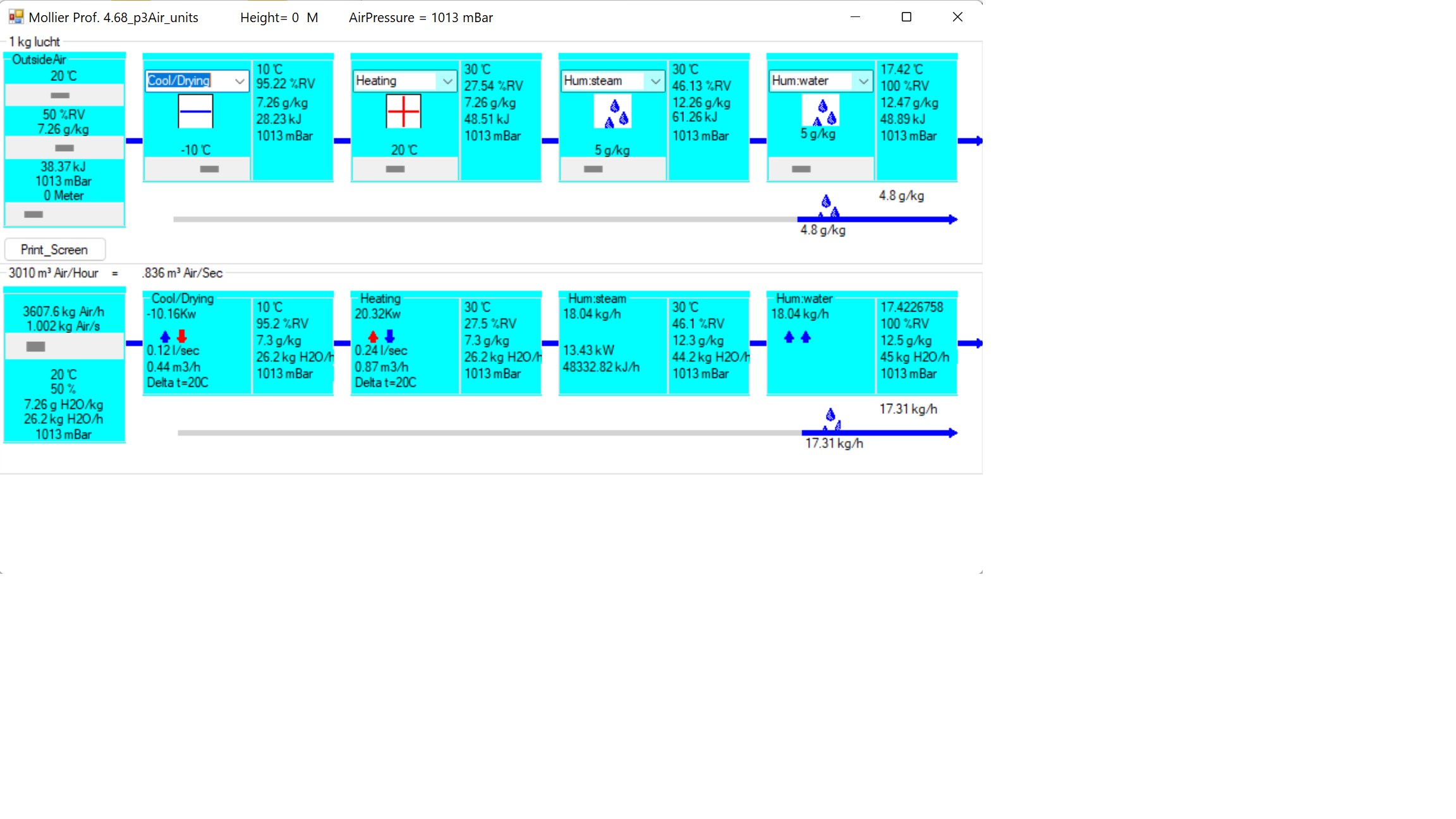
Task: Click the red plus Heating icon
Action: tap(403, 111)
